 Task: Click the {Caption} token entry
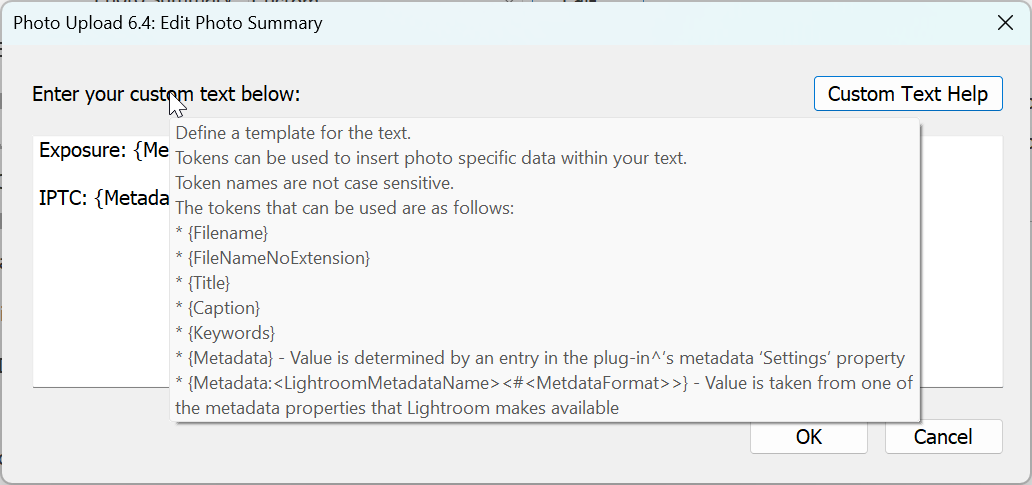pos(224,308)
